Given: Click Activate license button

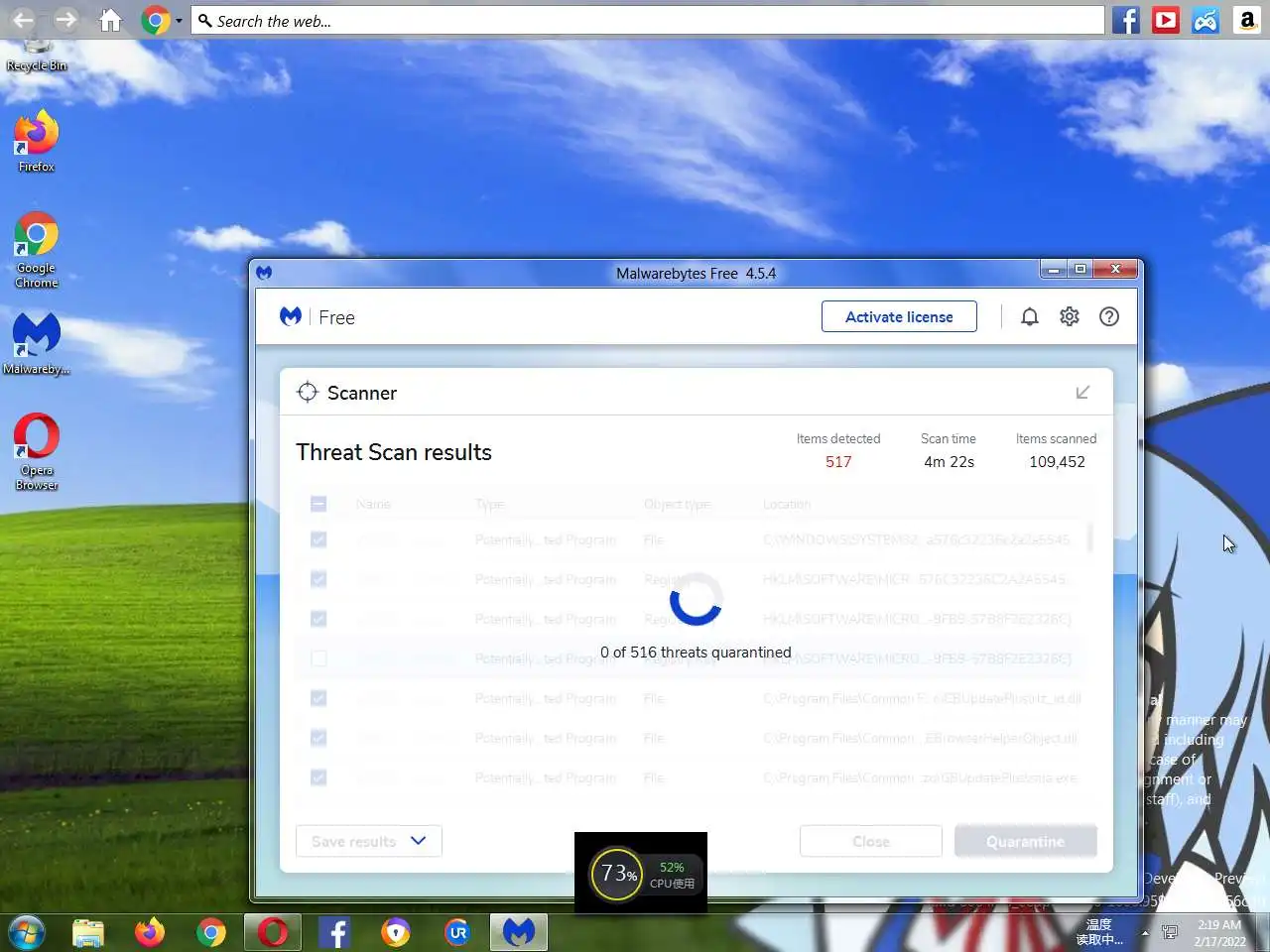Looking at the screenshot, I should tap(899, 316).
